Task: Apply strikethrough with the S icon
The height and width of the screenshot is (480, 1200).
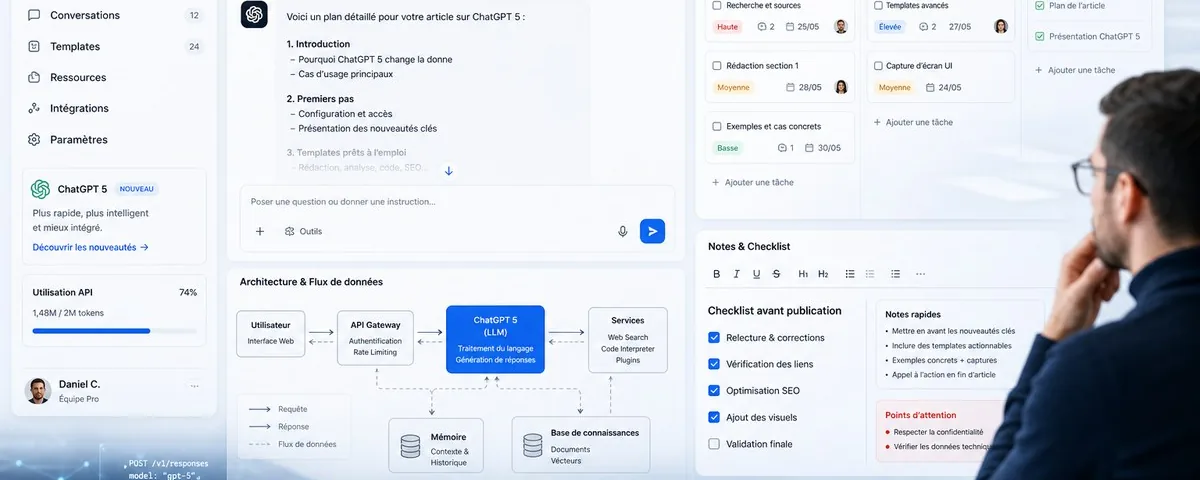Action: click(x=777, y=274)
